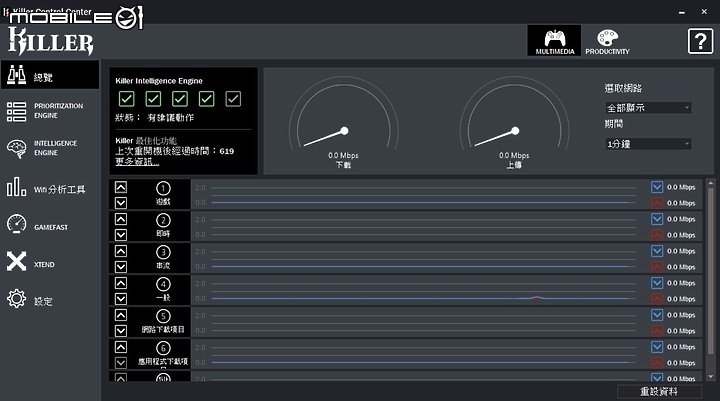720x401 pixels.
Task: Toggle blue download icon in row 3
Action: point(657,251)
